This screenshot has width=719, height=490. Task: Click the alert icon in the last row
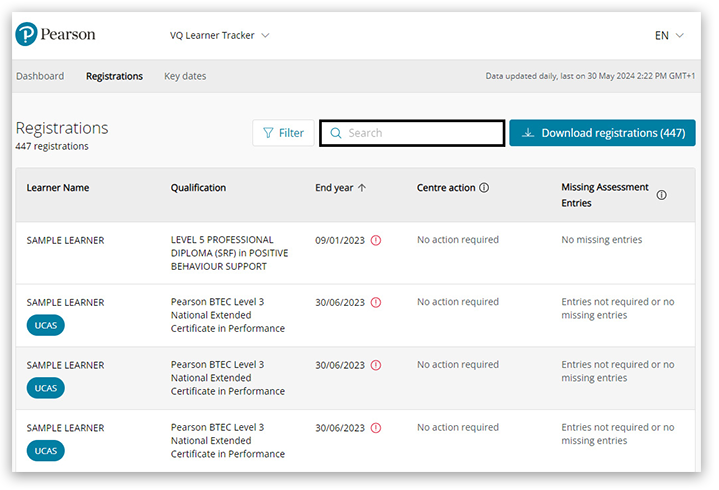pos(376,428)
